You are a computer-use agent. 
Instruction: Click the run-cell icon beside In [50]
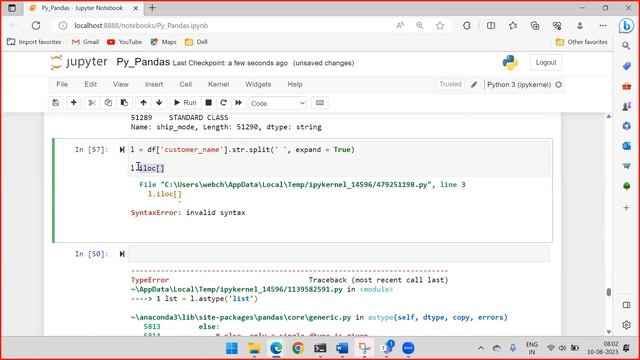[x=122, y=254]
